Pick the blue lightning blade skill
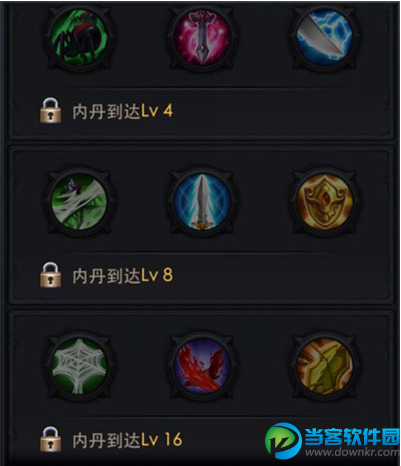Viewport: 401px width, 466px height. [324, 37]
